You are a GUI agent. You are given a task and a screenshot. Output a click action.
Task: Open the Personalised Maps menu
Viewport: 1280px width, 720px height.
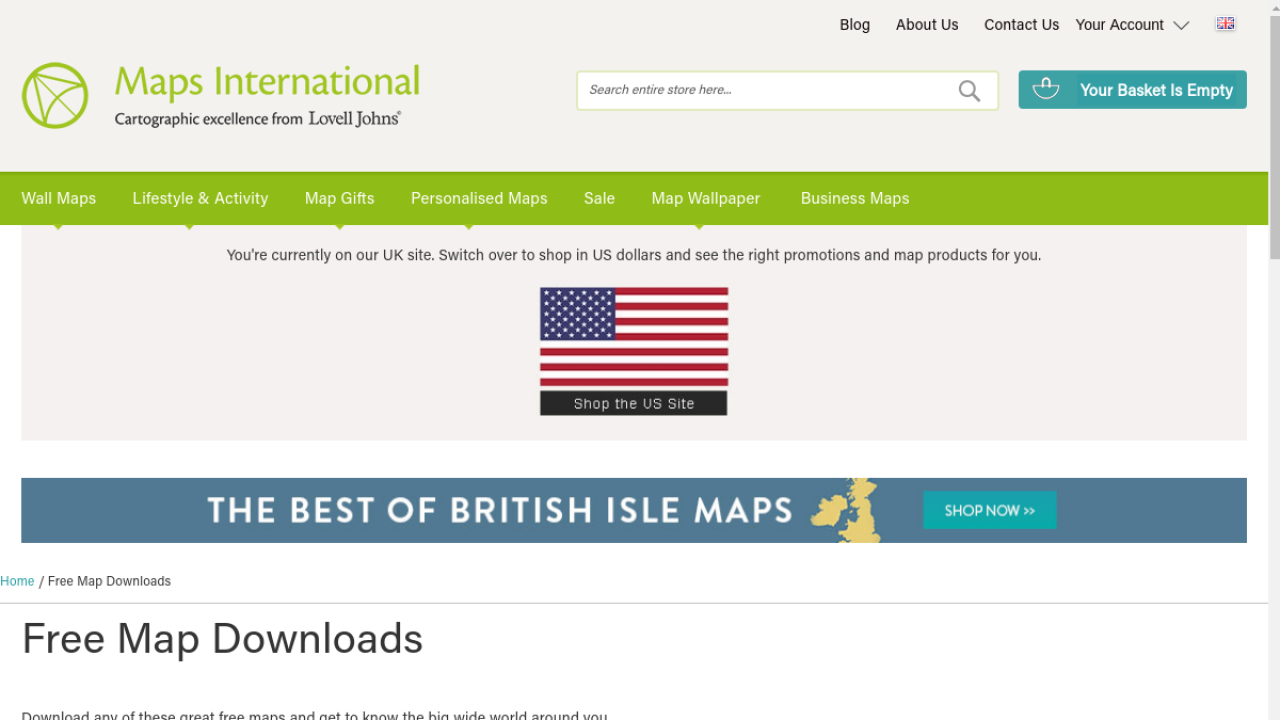[x=479, y=198]
